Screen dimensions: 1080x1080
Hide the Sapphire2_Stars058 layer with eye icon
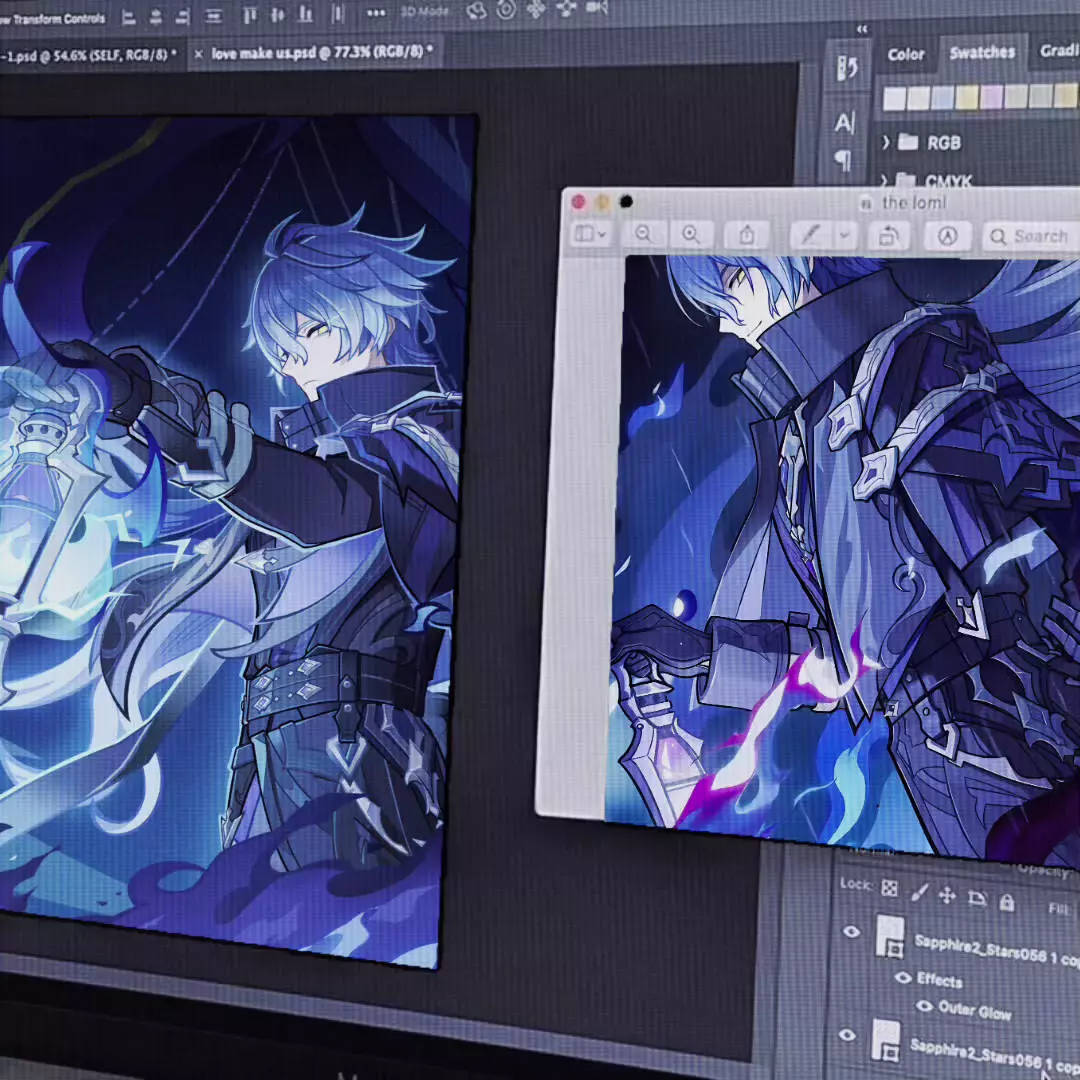[851, 932]
